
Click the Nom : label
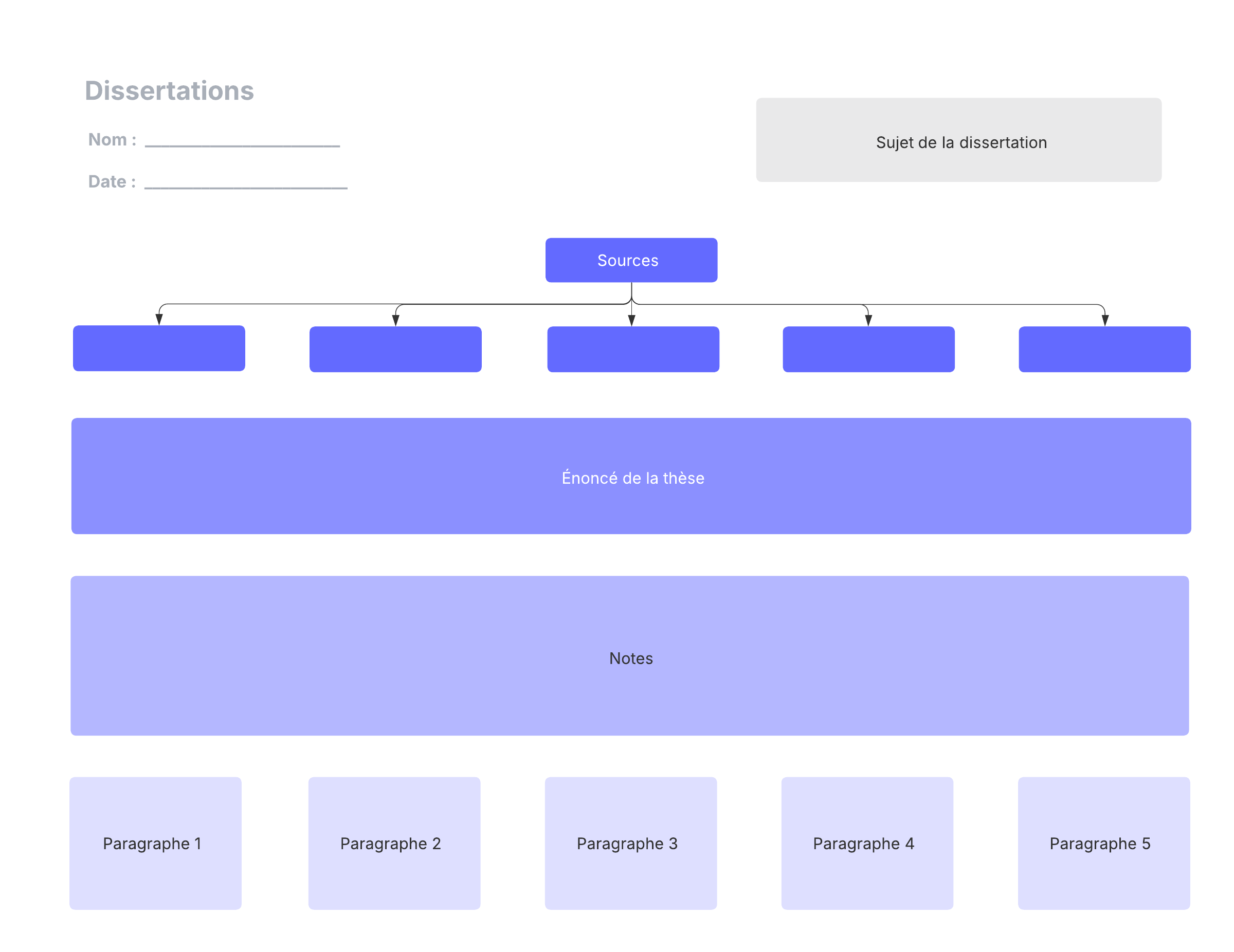point(112,139)
